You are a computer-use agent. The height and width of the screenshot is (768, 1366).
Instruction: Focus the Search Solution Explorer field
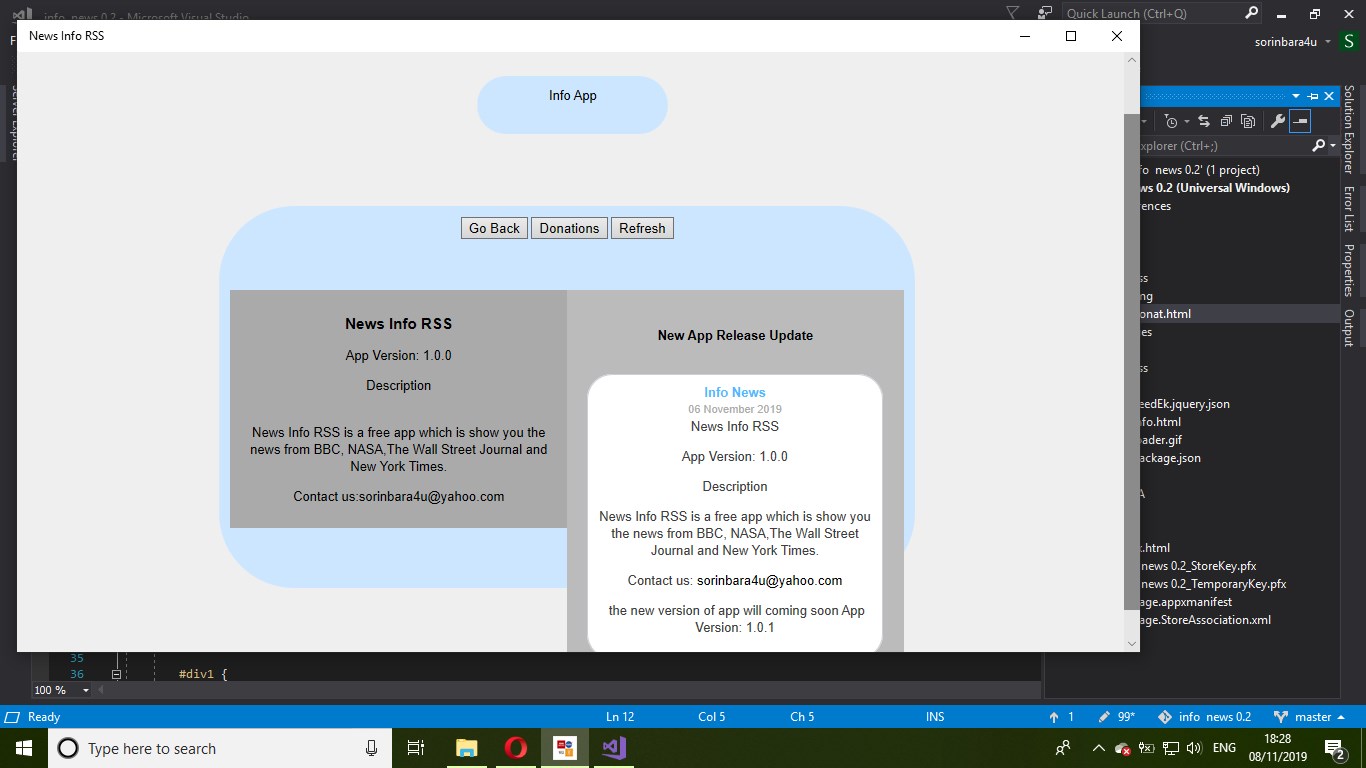[x=1224, y=146]
